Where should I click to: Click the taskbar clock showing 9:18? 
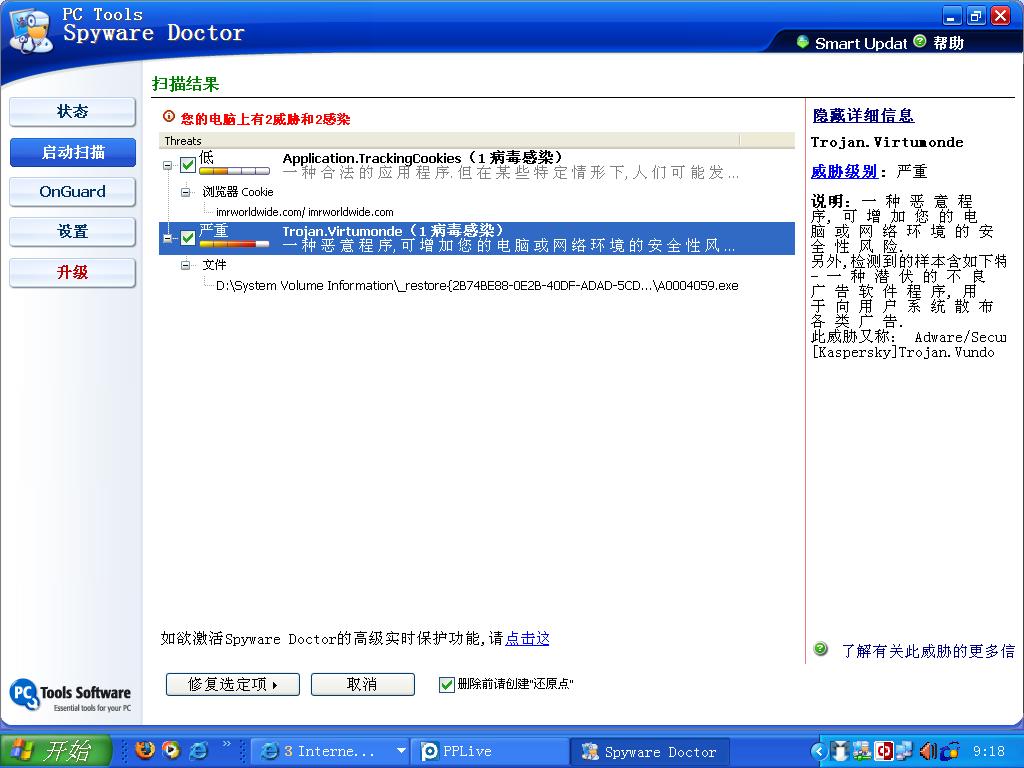989,752
